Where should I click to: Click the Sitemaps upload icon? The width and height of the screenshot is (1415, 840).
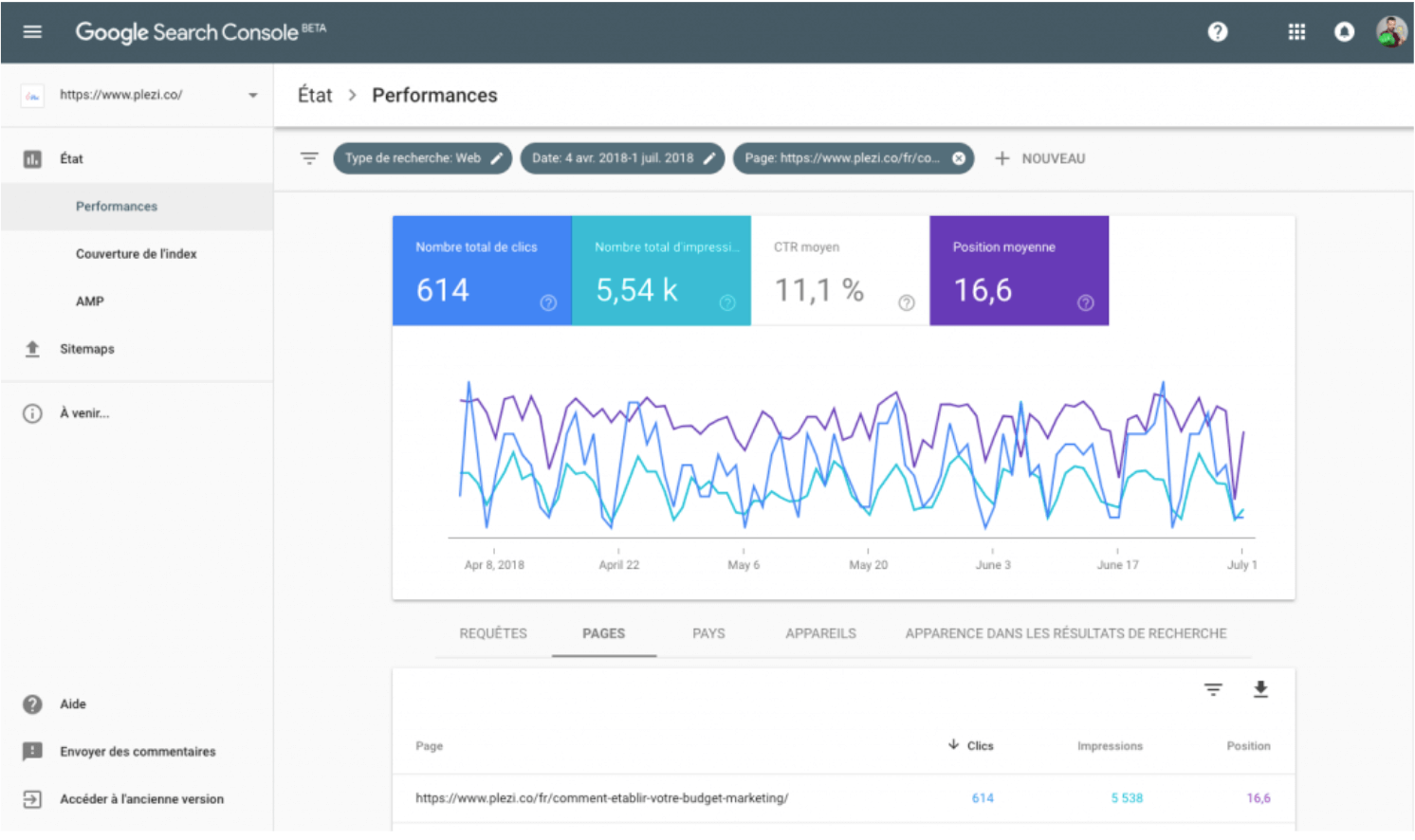[x=32, y=349]
